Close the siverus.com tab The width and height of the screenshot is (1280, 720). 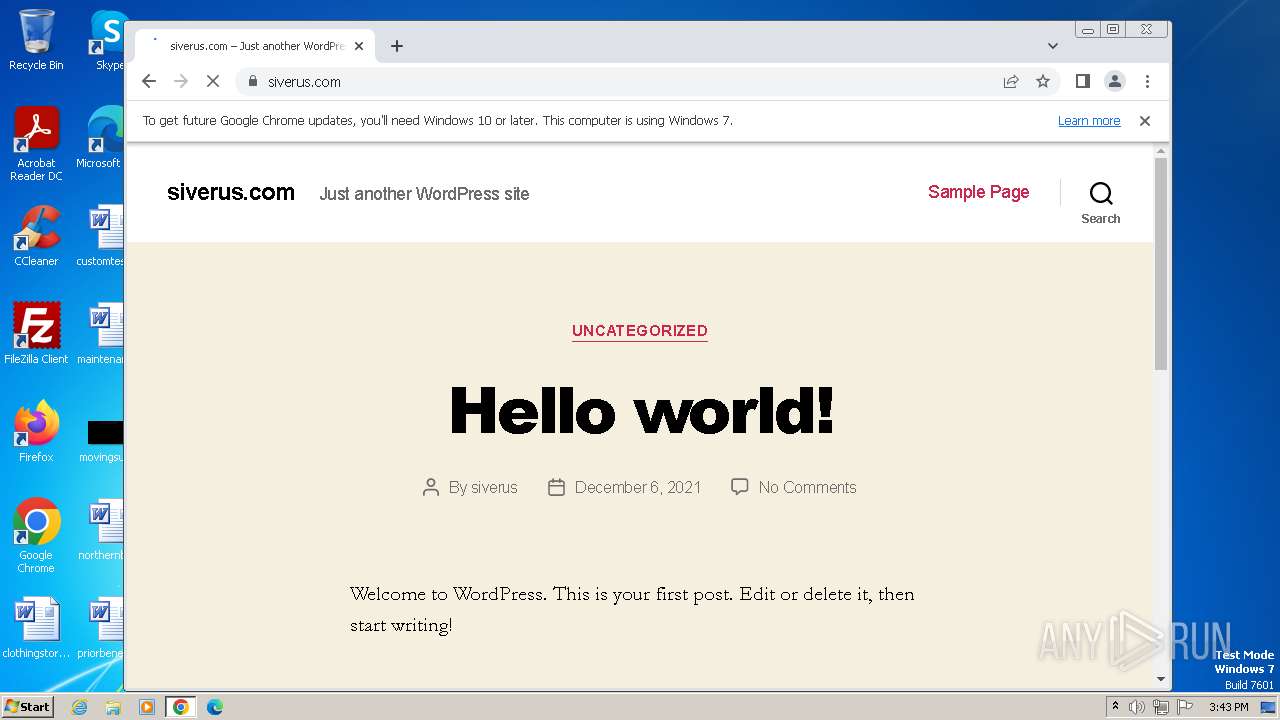[359, 46]
